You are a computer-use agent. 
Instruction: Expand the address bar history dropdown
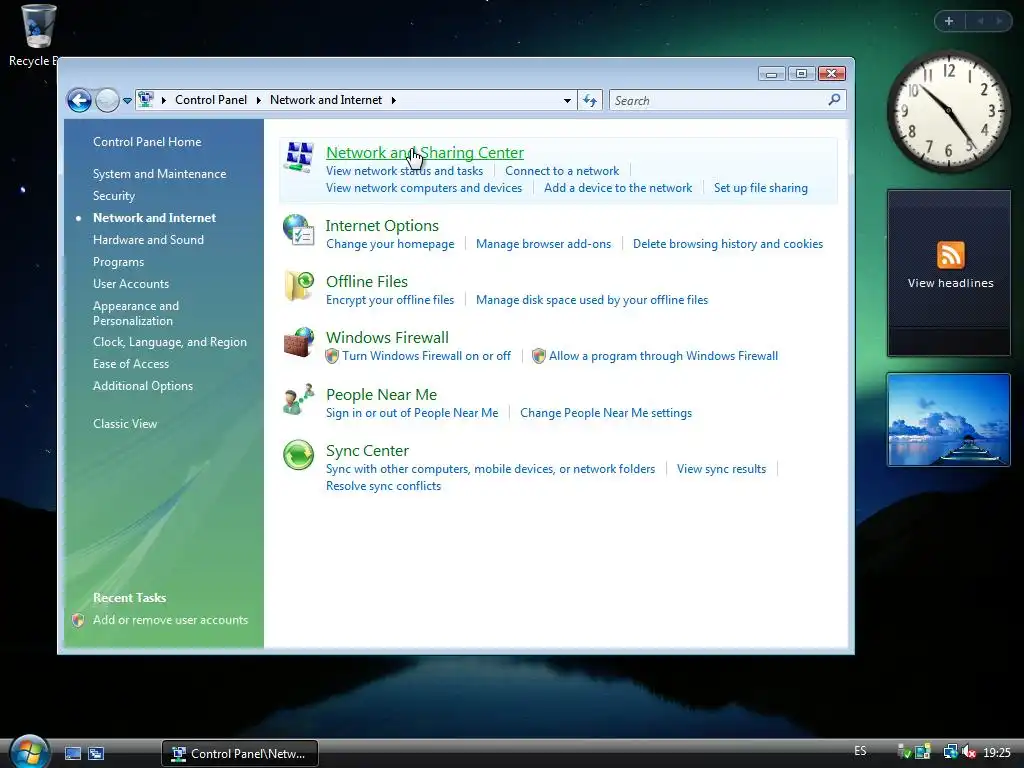[x=567, y=101]
